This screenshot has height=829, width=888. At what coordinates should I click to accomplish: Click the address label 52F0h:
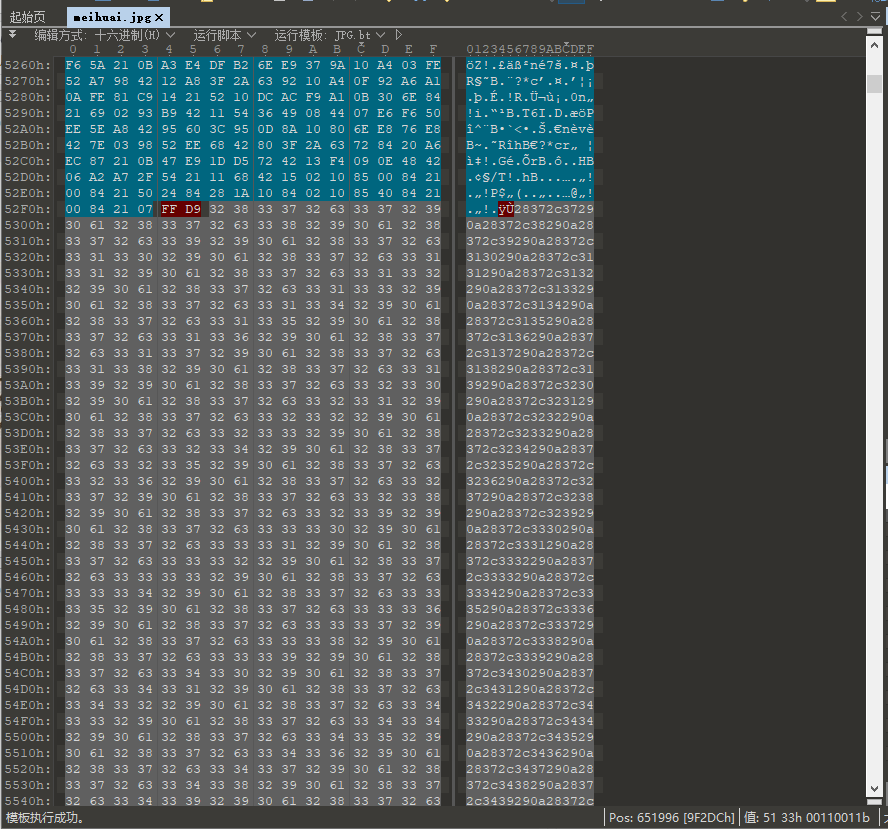click(28, 209)
